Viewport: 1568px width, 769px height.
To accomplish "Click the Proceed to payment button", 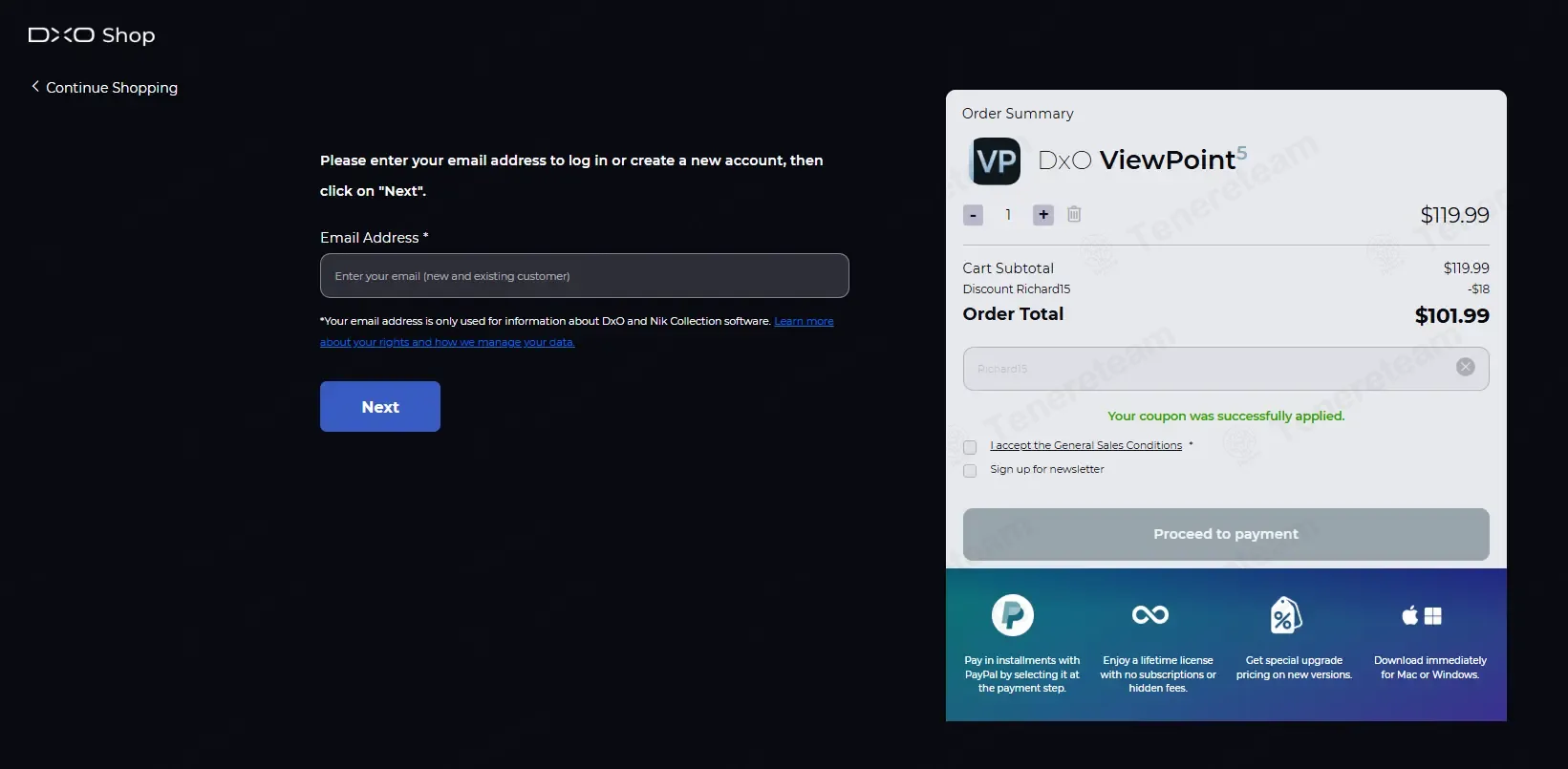I will [x=1226, y=534].
